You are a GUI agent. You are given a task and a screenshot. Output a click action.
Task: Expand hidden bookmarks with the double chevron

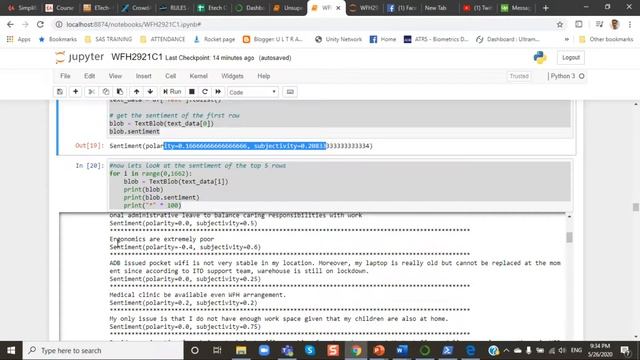pos(567,39)
